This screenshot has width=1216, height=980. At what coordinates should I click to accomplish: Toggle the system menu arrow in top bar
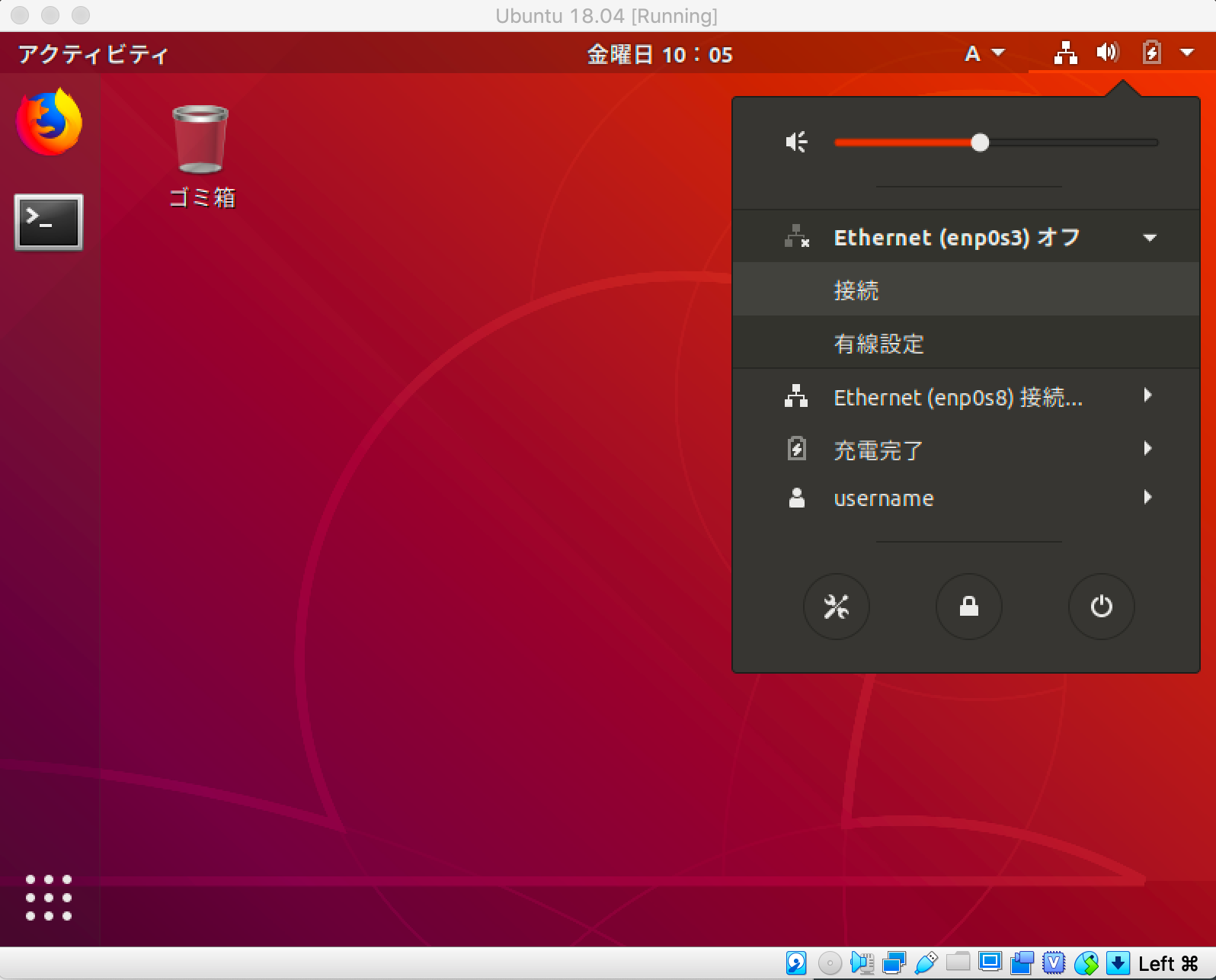tap(1186, 53)
